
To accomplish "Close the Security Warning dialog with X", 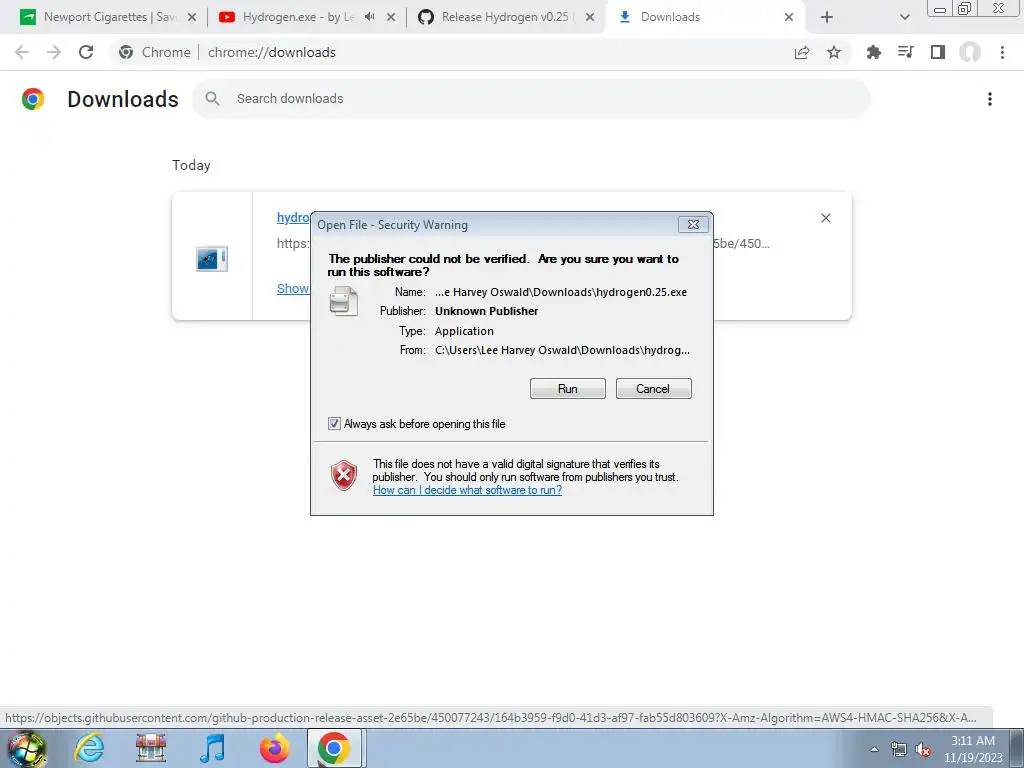I will click(x=693, y=225).
